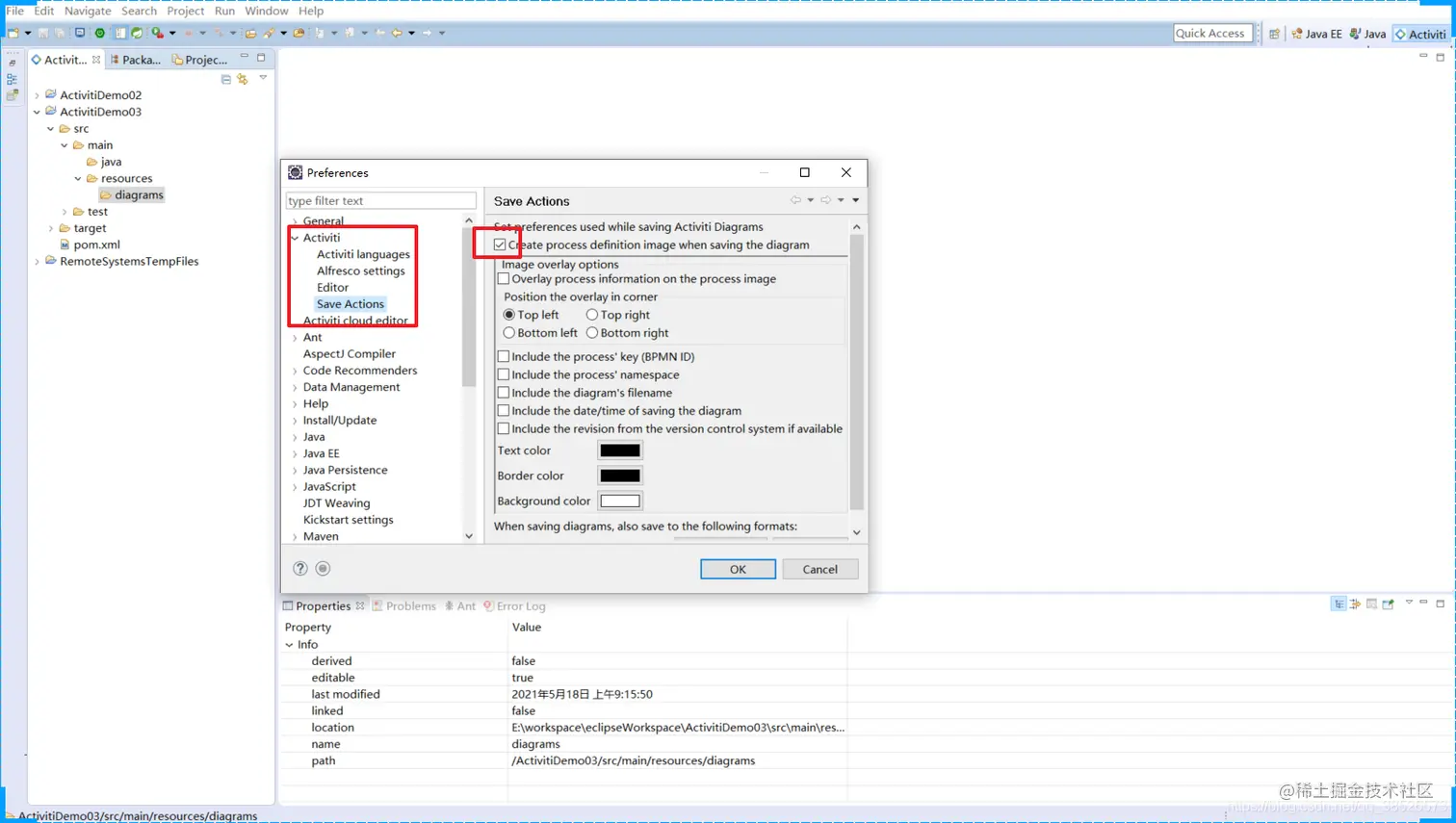
Task: Click the round icon next to Help in Preferences
Action: pos(324,569)
